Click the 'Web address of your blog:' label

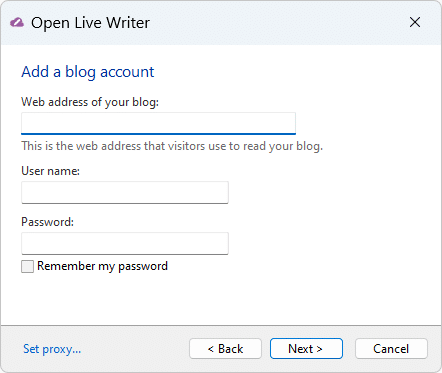pyautogui.click(x=90, y=102)
